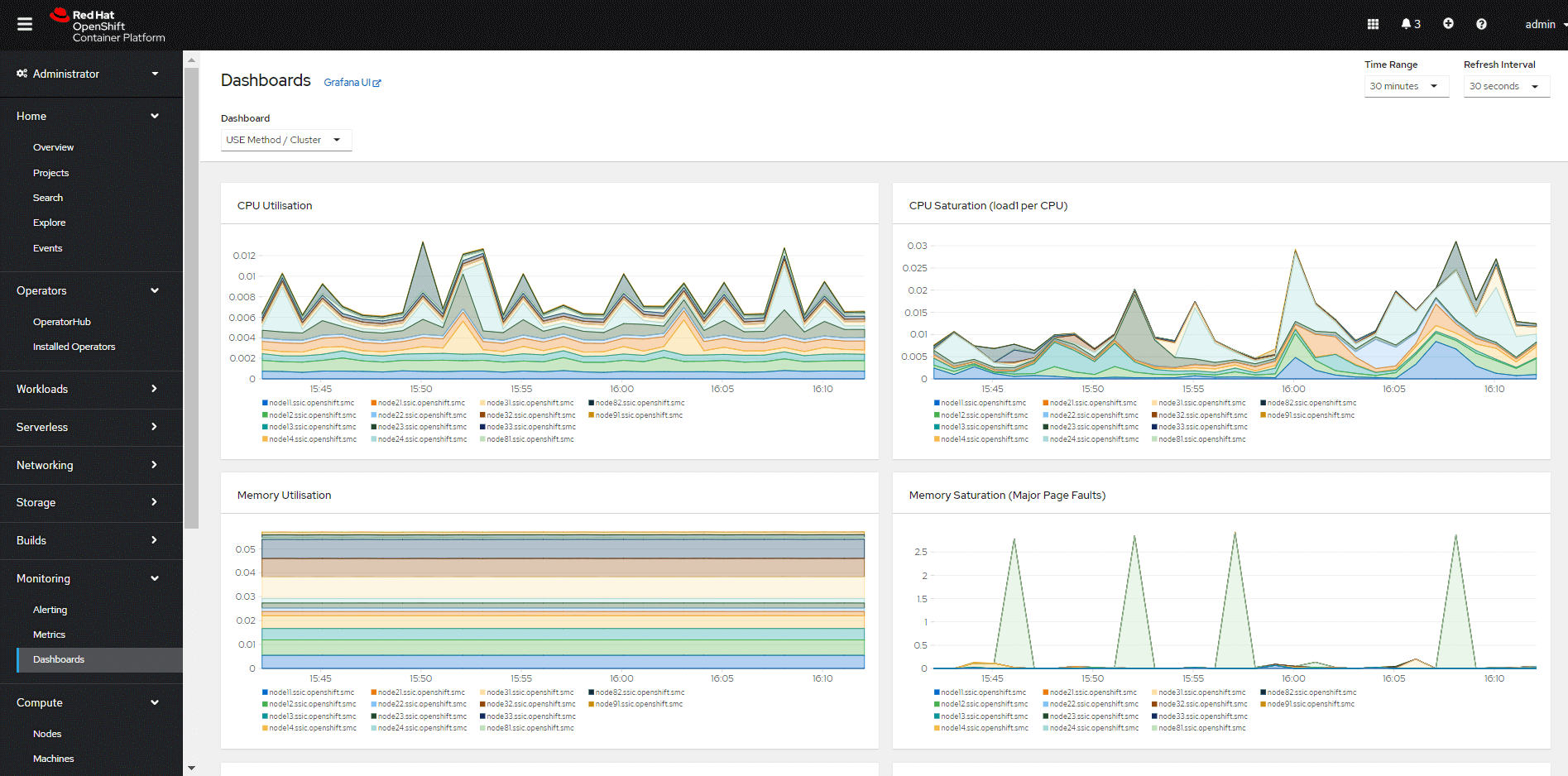Toggle node91 series in CPU Saturation legend

1307,415
